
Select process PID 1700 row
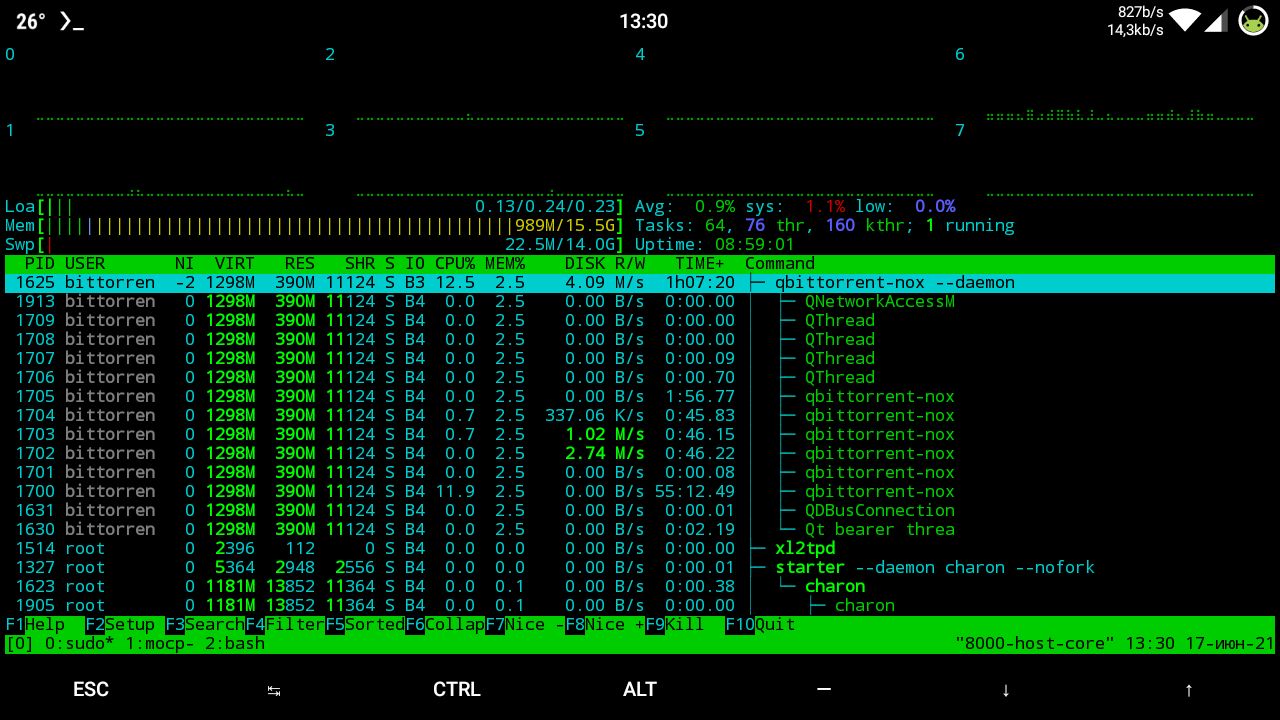640,491
